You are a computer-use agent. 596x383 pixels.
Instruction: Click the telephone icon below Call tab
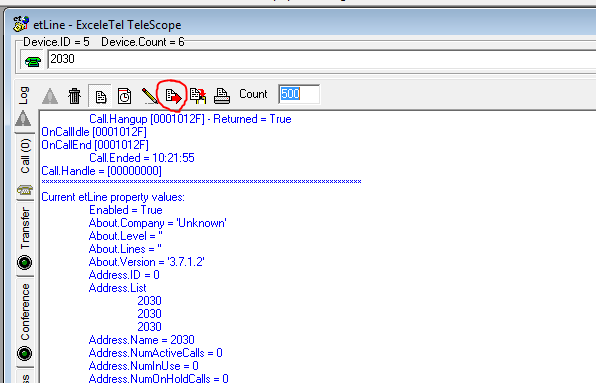point(25,190)
